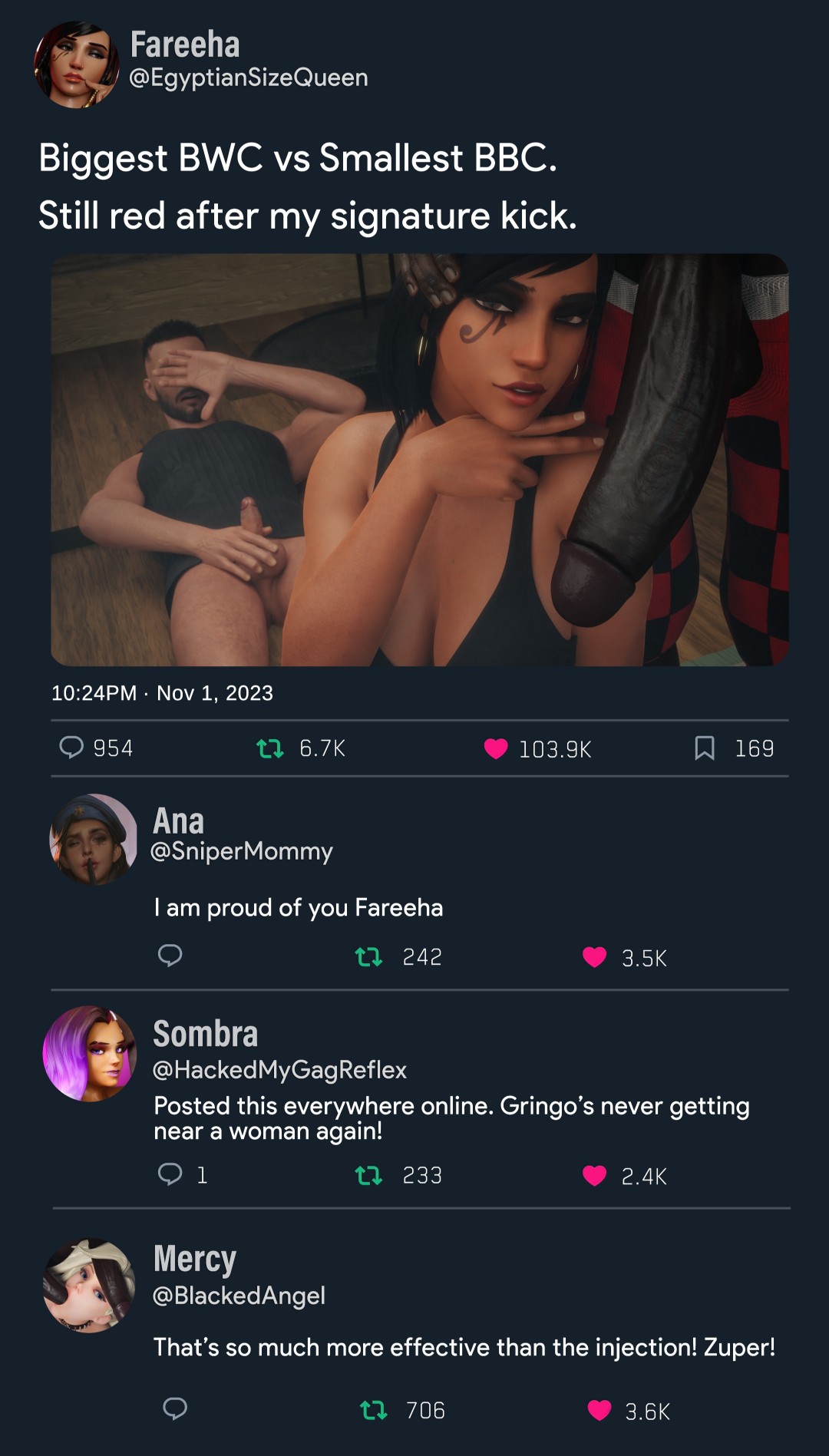The height and width of the screenshot is (1456, 829).
Task: Toggle the like on Ana's comment
Action: [594, 957]
